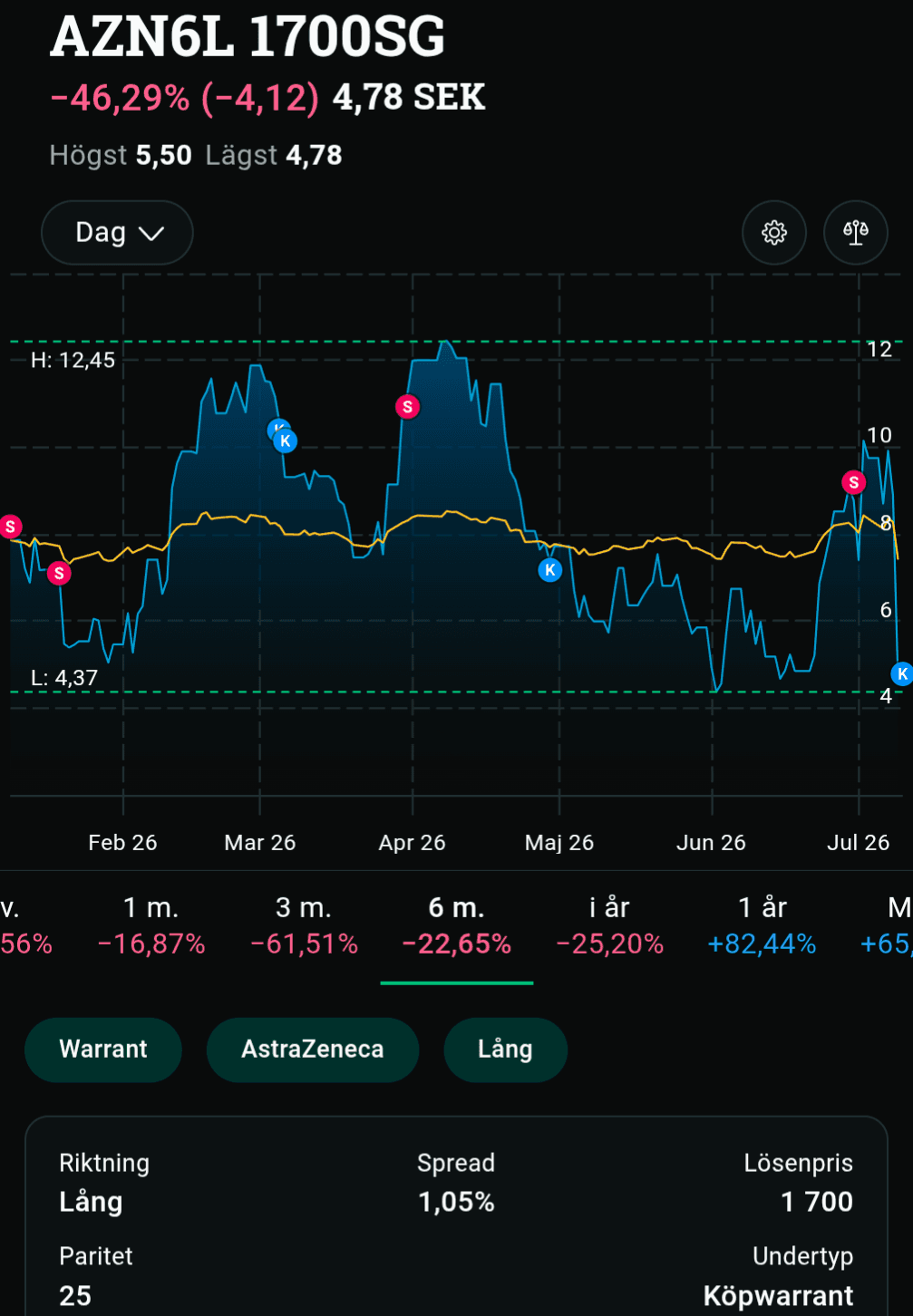Switch to the 3 m. period tab
Image resolution: width=913 pixels, height=1316 pixels.
[304, 925]
